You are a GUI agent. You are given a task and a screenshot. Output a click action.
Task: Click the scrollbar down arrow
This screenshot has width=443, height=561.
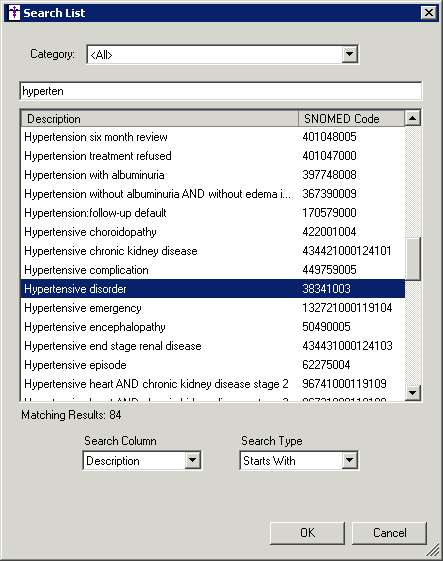coord(413,392)
